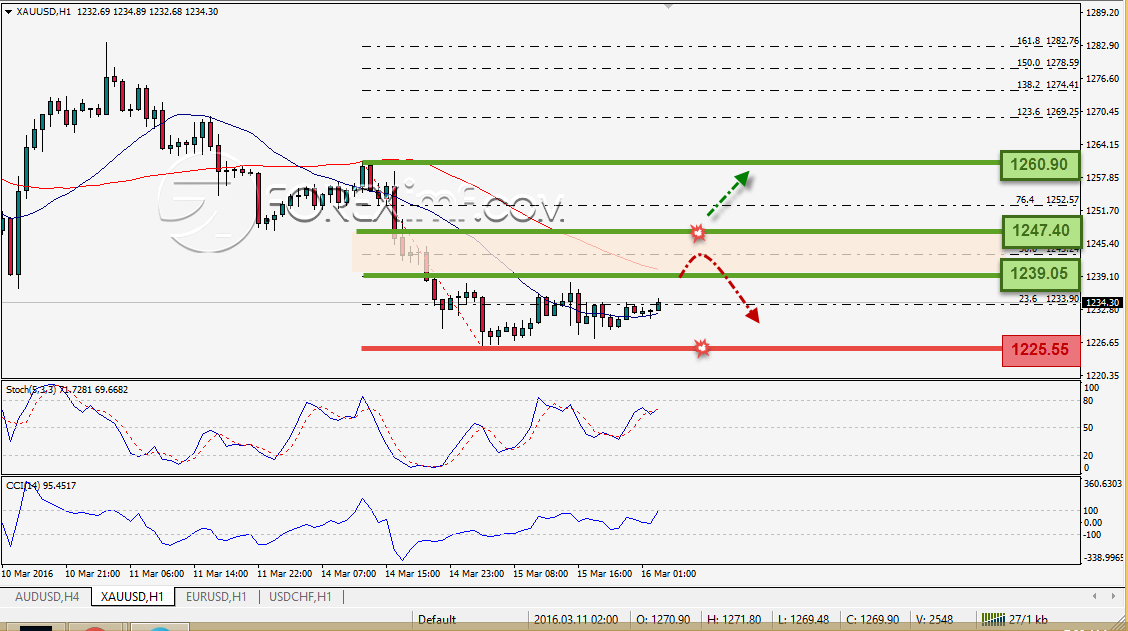The width and height of the screenshot is (1128, 631).
Task: Click the chart shift triangle marker at top
Action: [x=668, y=6]
